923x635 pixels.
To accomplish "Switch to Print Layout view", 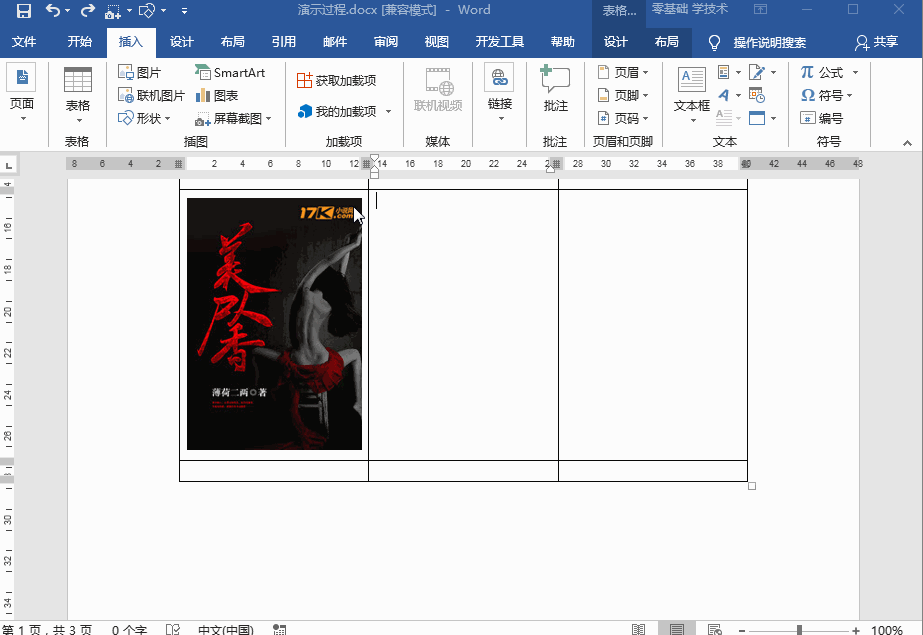I will [x=676, y=630].
